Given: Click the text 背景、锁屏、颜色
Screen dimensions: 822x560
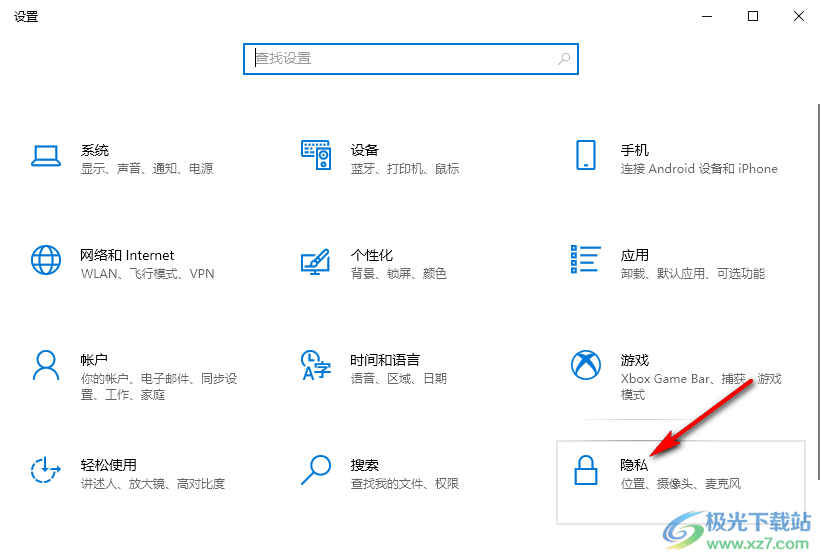Looking at the screenshot, I should click(x=398, y=273).
